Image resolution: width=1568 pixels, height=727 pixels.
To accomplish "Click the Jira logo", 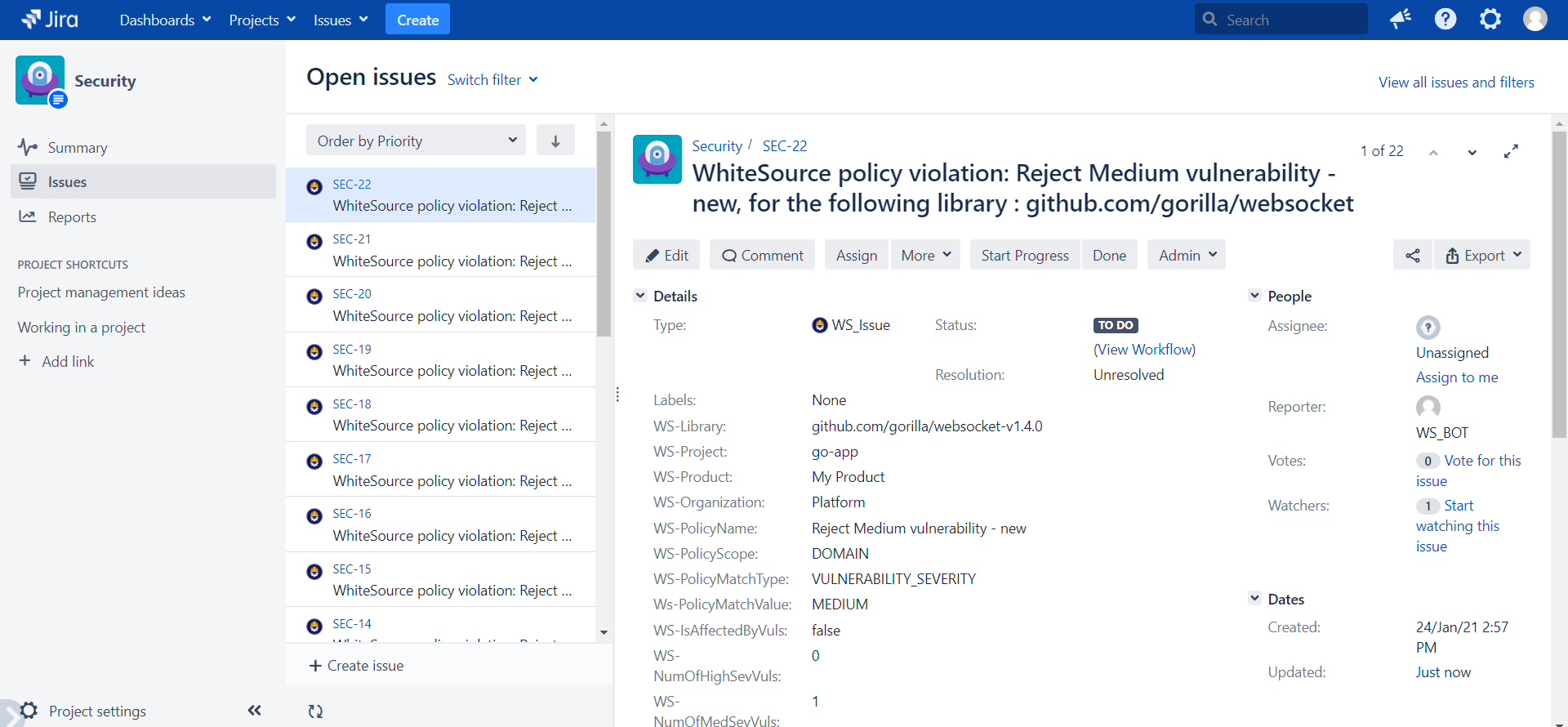I will [50, 19].
